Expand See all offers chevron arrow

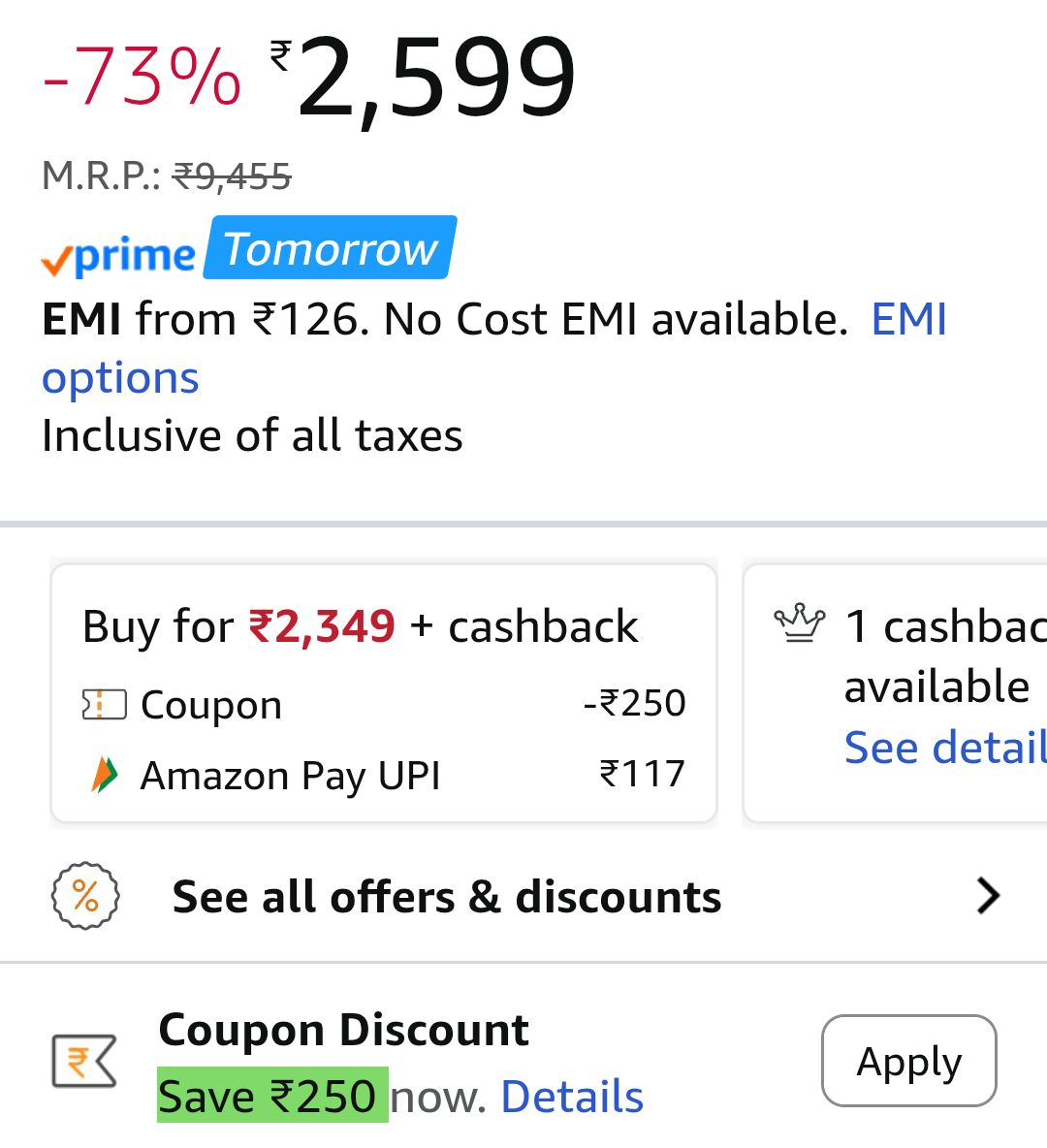[988, 896]
